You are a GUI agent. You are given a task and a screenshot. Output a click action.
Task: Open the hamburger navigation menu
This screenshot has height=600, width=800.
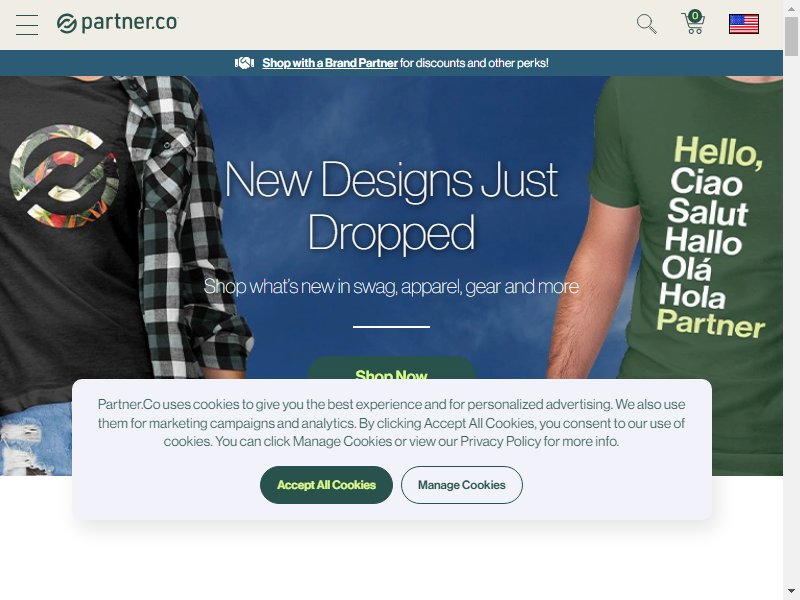[27, 24]
